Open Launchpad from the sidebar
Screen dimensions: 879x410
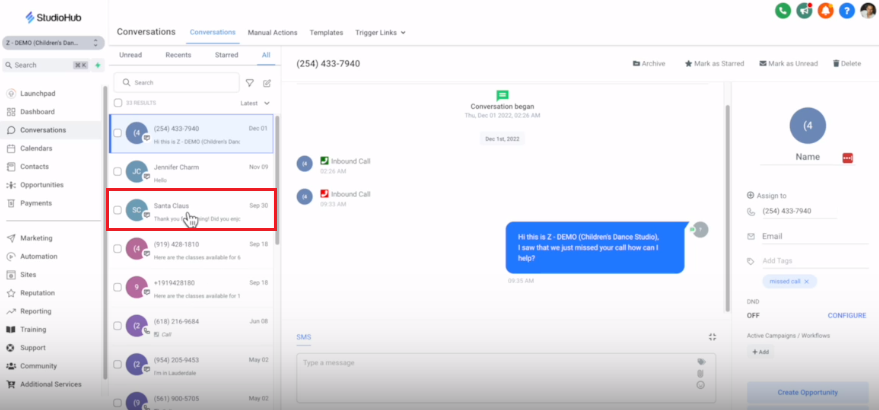[x=38, y=94]
